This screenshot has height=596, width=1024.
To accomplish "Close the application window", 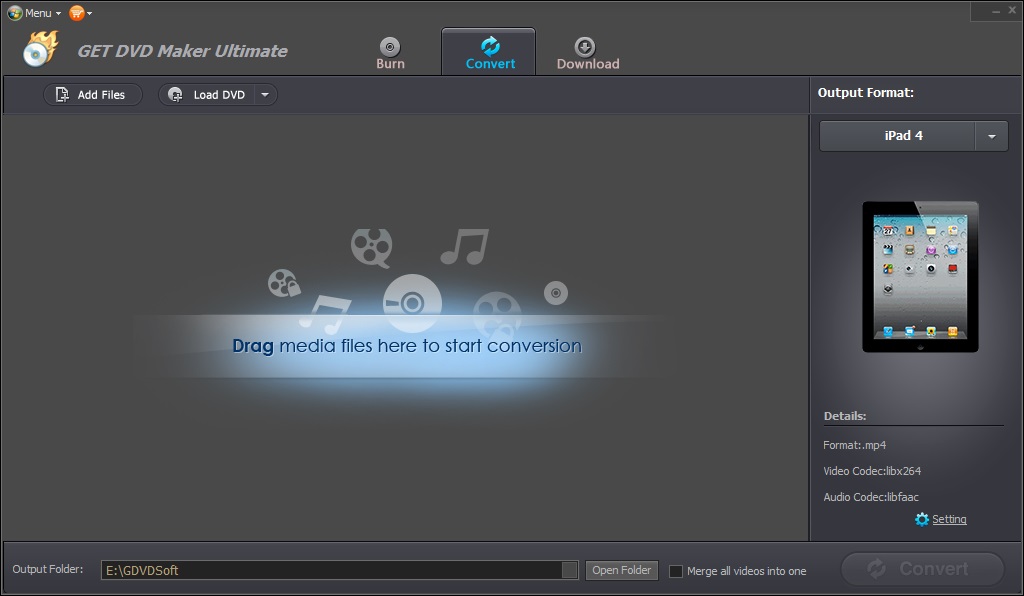I will tap(1012, 10).
